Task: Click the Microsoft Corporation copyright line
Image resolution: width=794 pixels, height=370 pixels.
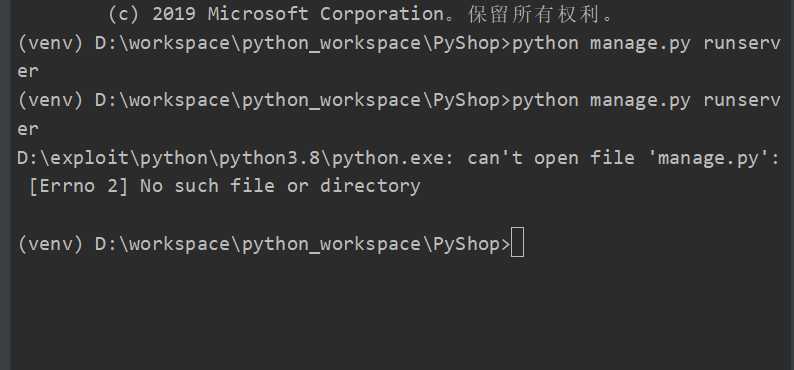Action: tap(360, 14)
